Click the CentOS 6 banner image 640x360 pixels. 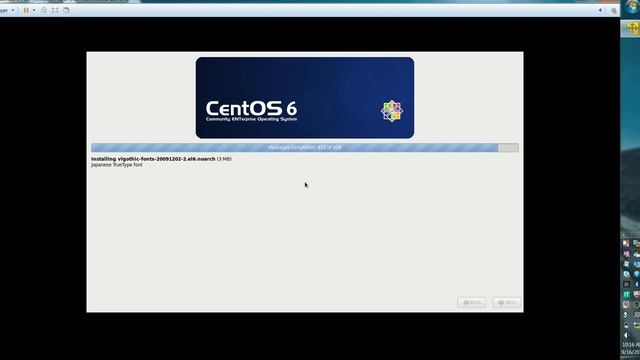tap(305, 98)
